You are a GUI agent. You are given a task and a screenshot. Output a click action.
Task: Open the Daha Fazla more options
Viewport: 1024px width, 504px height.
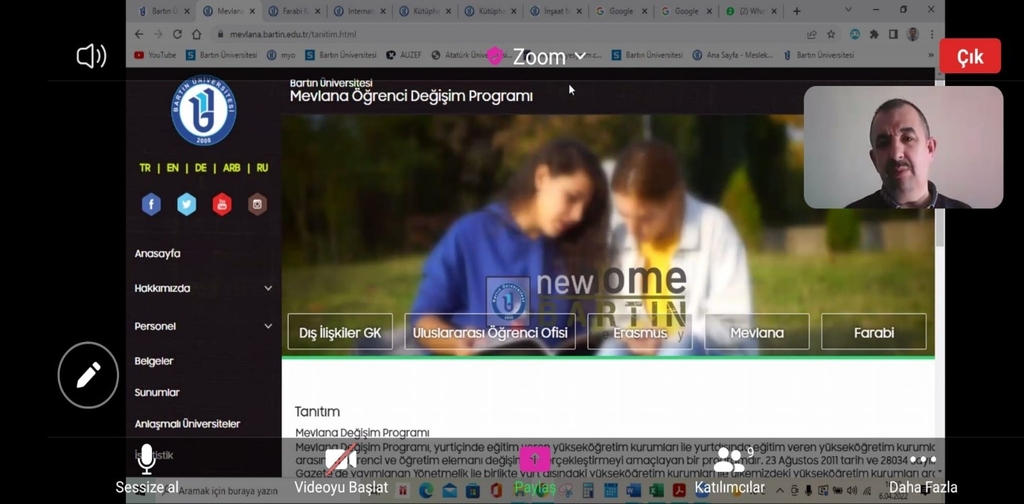pyautogui.click(x=923, y=472)
